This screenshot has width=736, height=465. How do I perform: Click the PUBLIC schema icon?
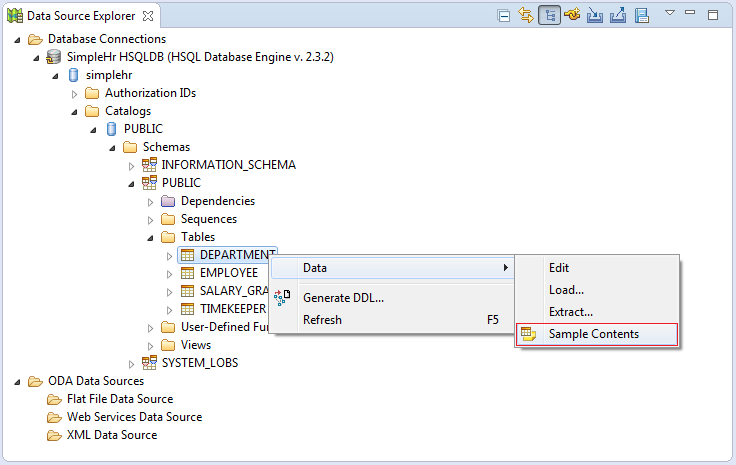[149, 183]
